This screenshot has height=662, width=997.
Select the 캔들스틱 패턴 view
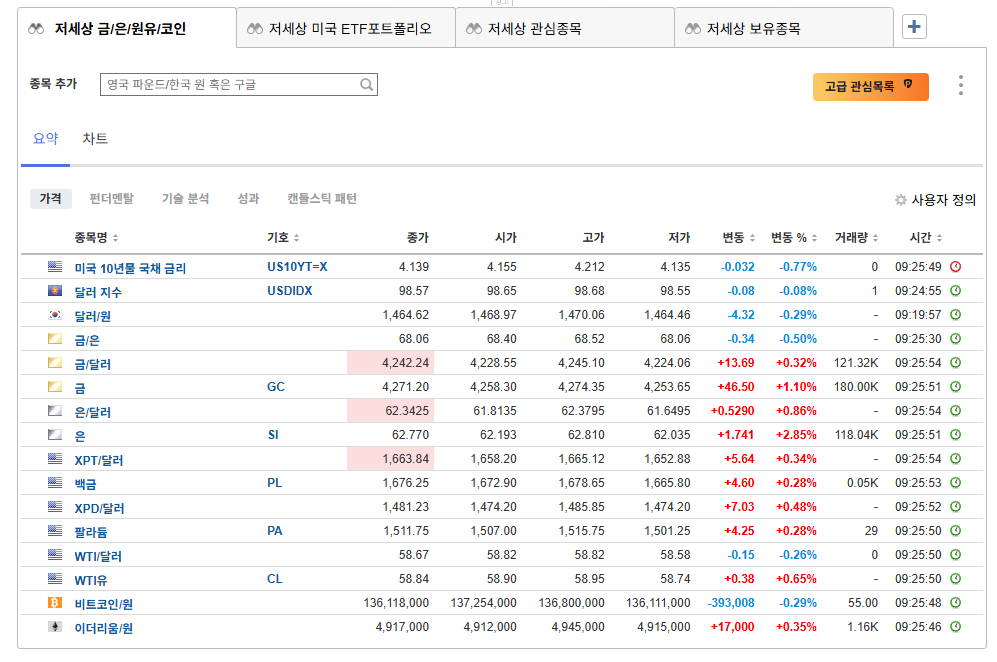point(321,199)
